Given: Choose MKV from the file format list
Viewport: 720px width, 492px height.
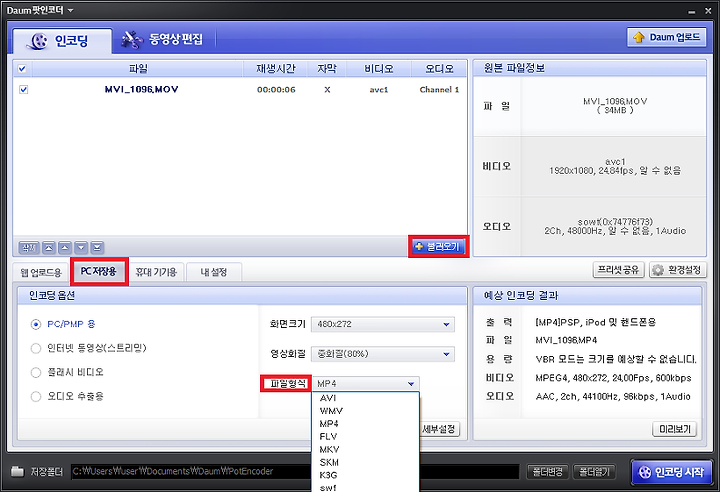Looking at the screenshot, I should tap(366, 449).
